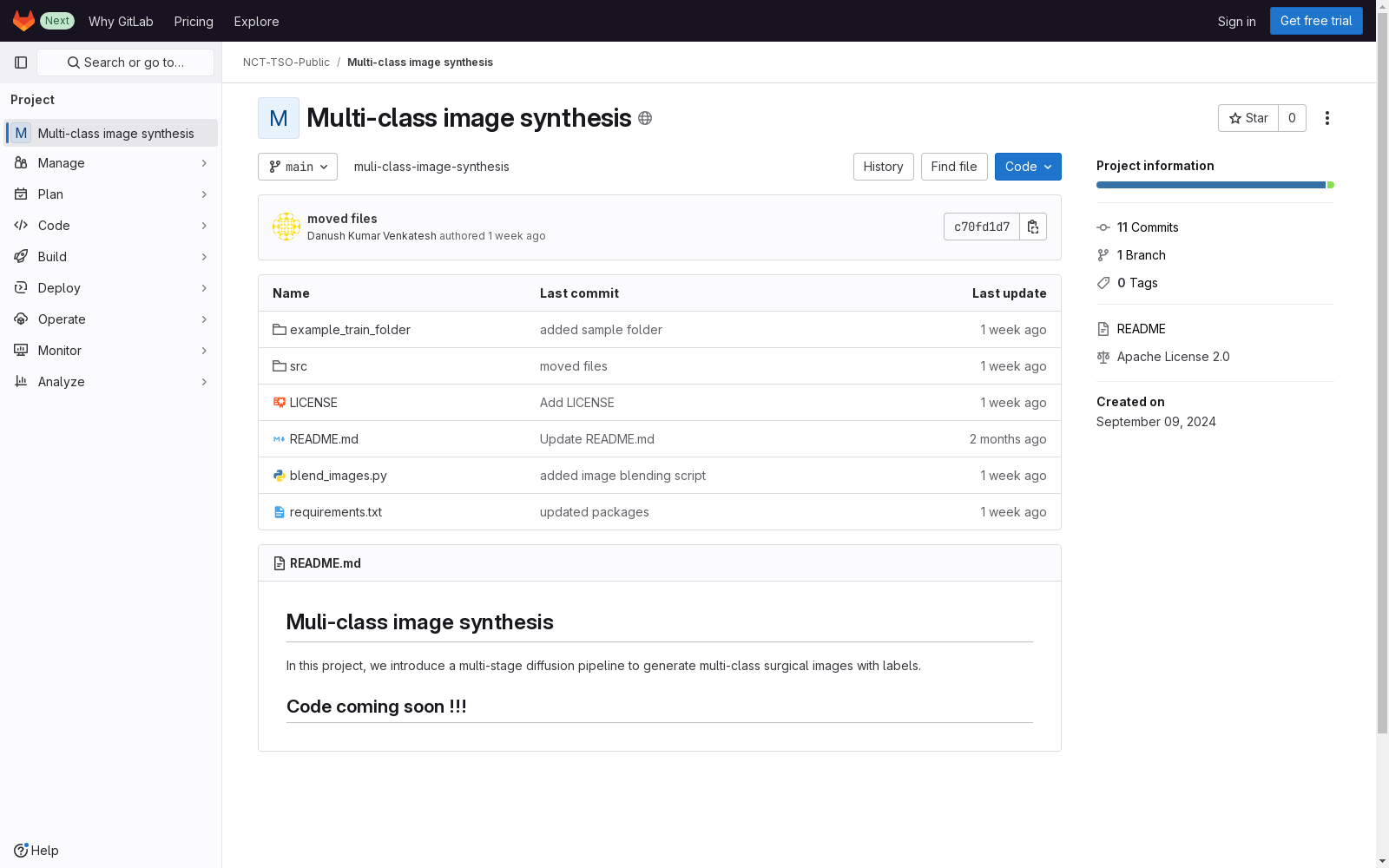
Task: Click the GitLab fox logo
Action: click(23, 21)
